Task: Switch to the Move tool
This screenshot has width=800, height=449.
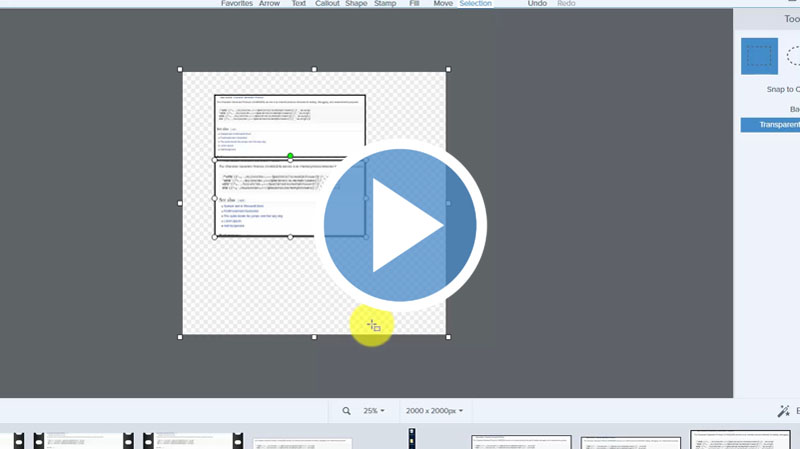Action: [443, 4]
